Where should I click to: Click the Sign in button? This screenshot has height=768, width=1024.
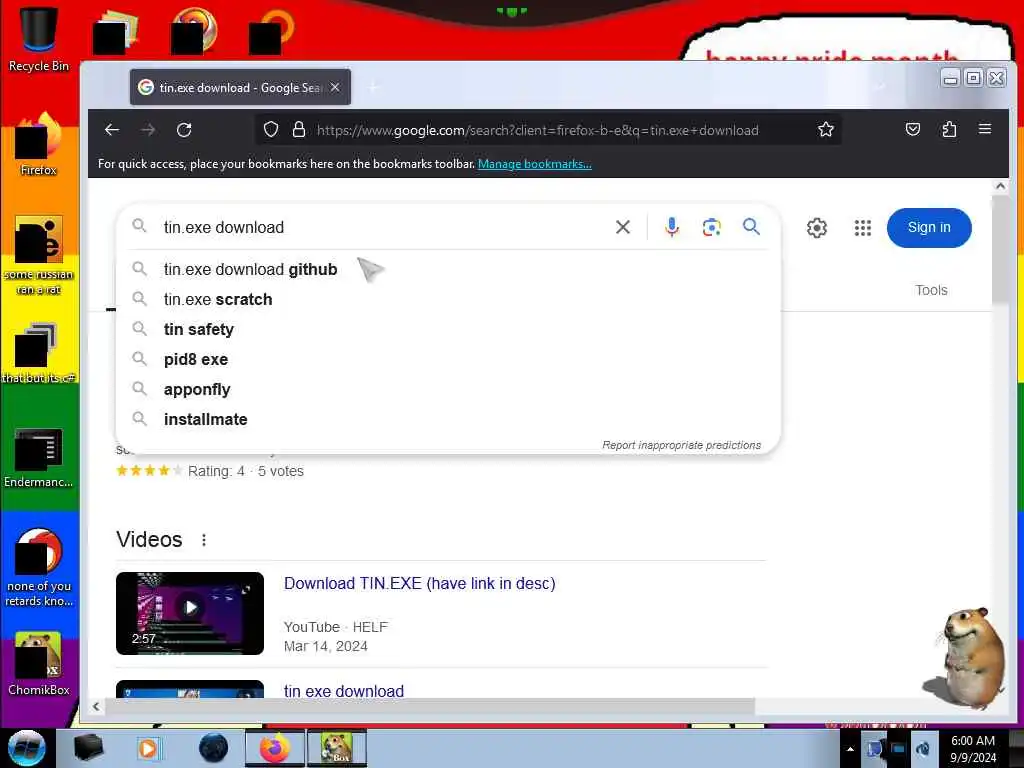pos(929,227)
